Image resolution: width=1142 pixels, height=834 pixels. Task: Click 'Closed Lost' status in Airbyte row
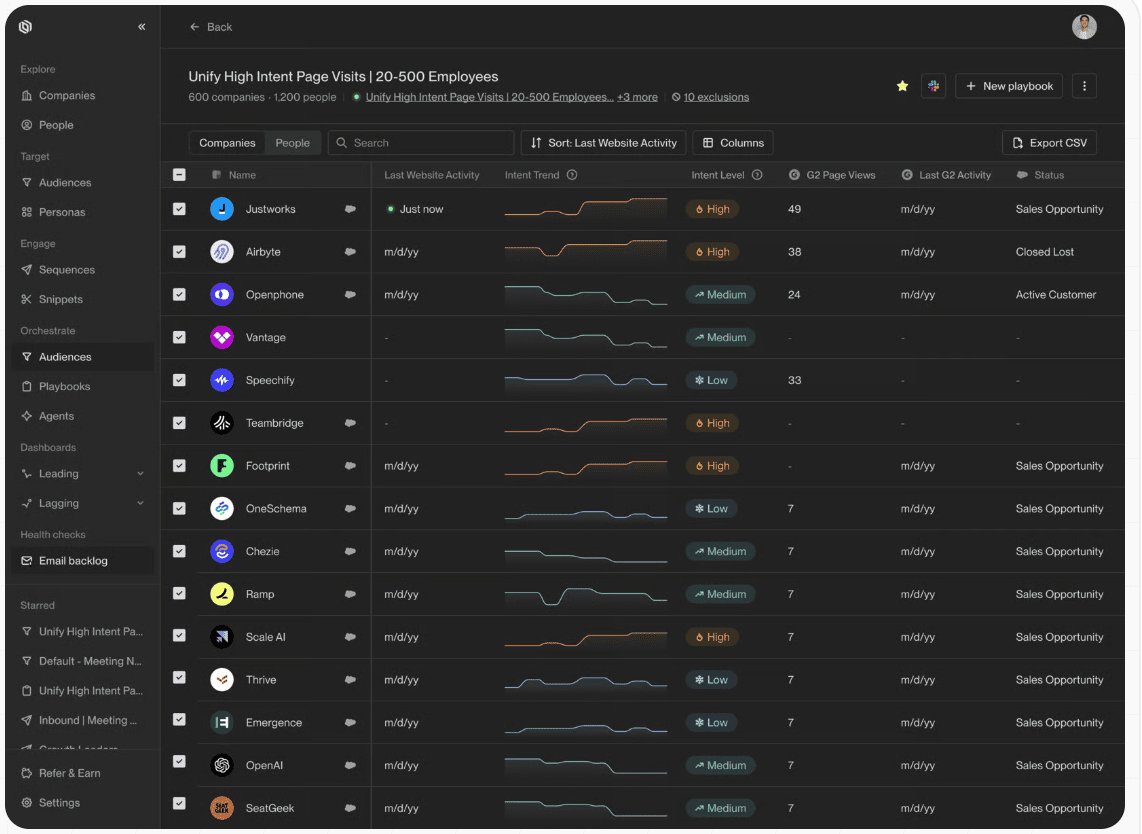(1044, 252)
